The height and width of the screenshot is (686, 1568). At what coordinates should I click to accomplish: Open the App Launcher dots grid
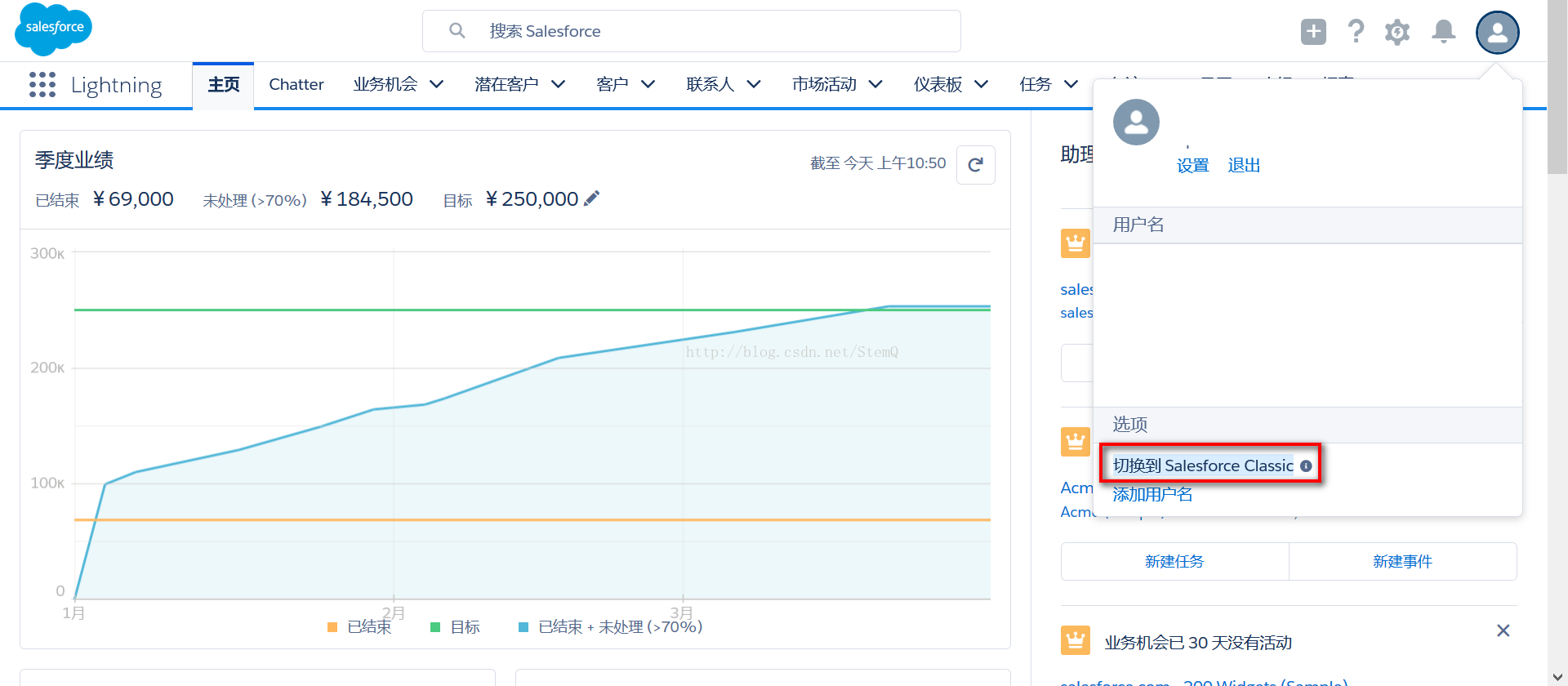coord(42,85)
